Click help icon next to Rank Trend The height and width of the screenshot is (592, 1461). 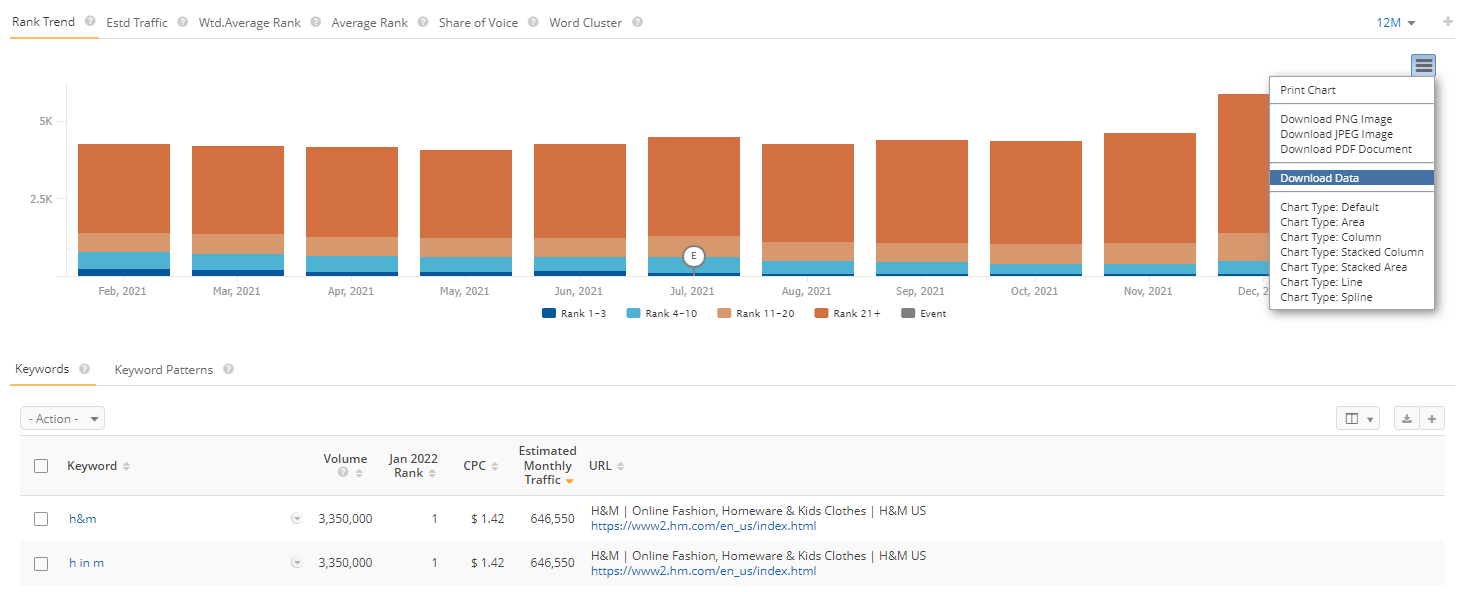pyautogui.click(x=90, y=22)
